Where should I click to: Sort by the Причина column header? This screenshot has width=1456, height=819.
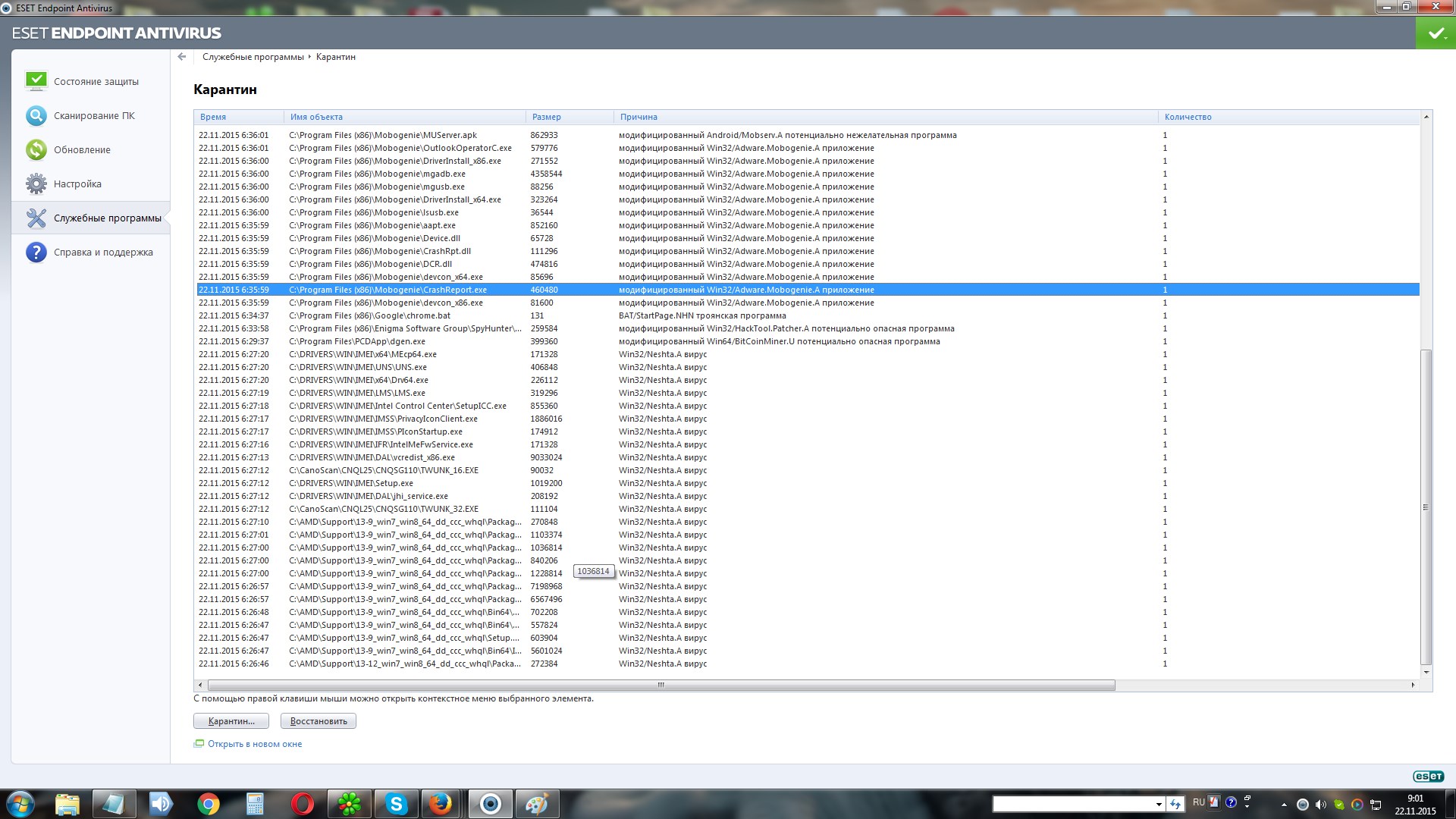point(639,117)
